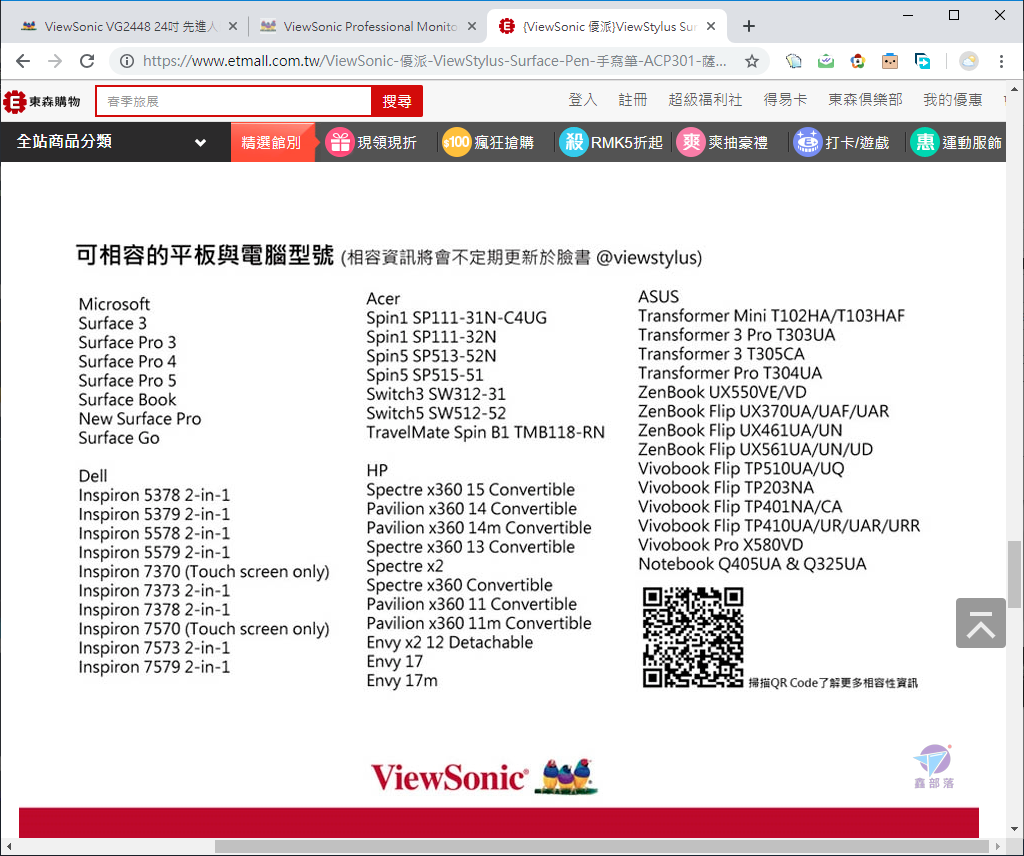1024x856 pixels.
Task: Open the 我的優惠 link
Action: click(x=952, y=100)
